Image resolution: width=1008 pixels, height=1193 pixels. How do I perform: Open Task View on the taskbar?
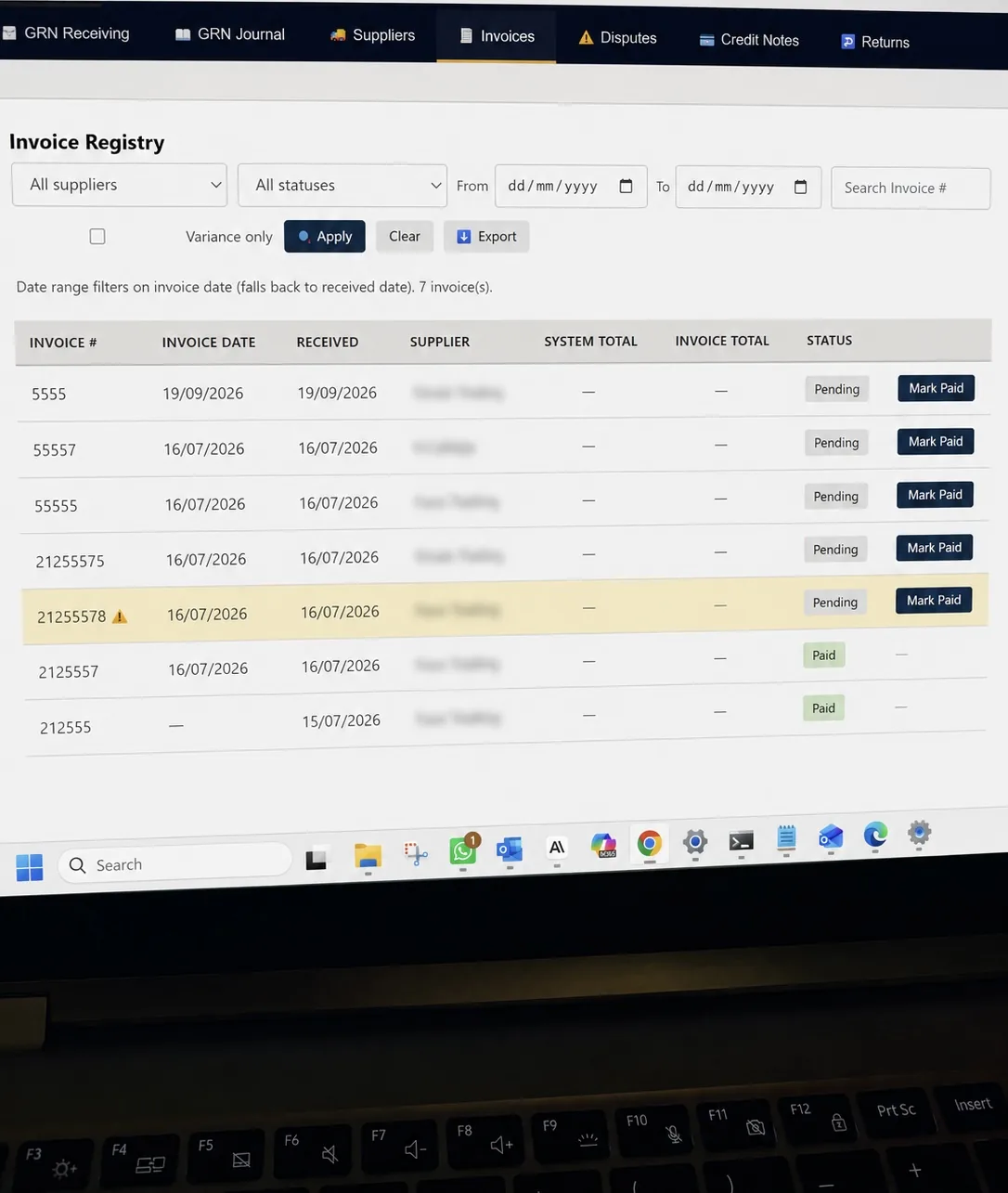pos(317,860)
